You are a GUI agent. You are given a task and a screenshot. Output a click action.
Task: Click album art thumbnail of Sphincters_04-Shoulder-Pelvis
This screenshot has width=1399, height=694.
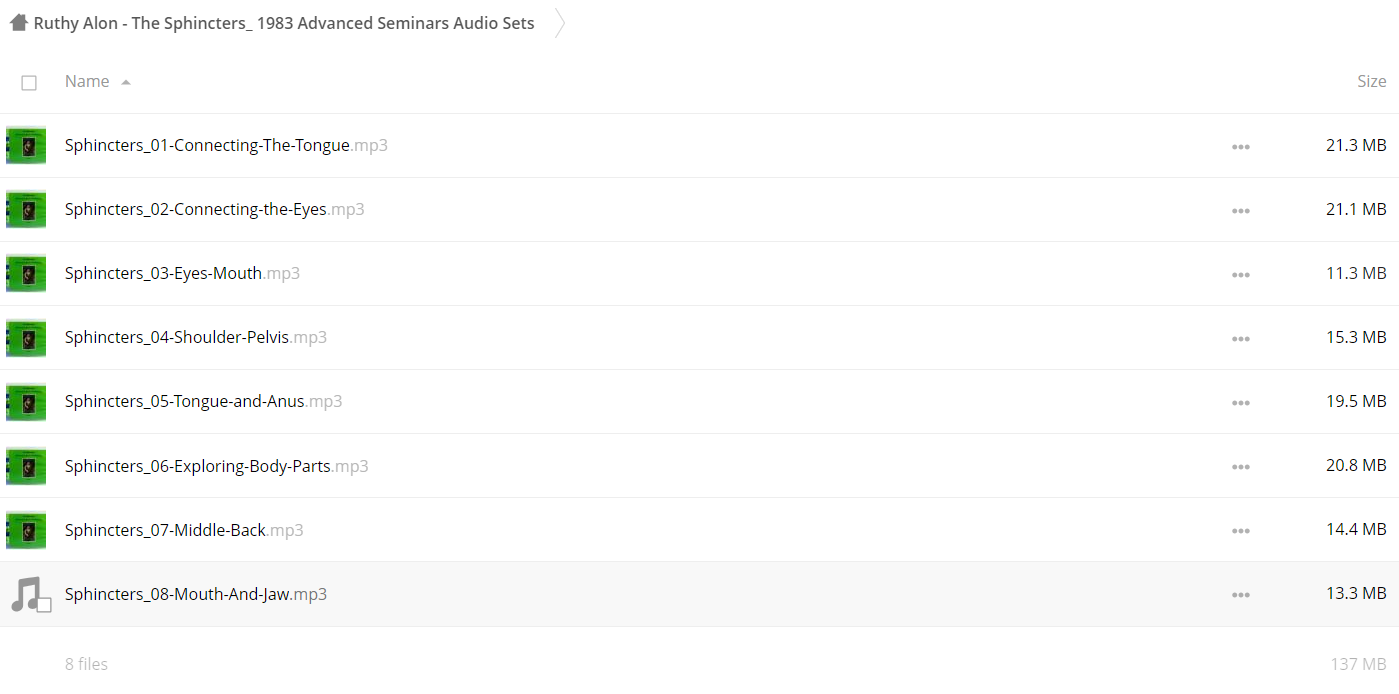[26, 338]
